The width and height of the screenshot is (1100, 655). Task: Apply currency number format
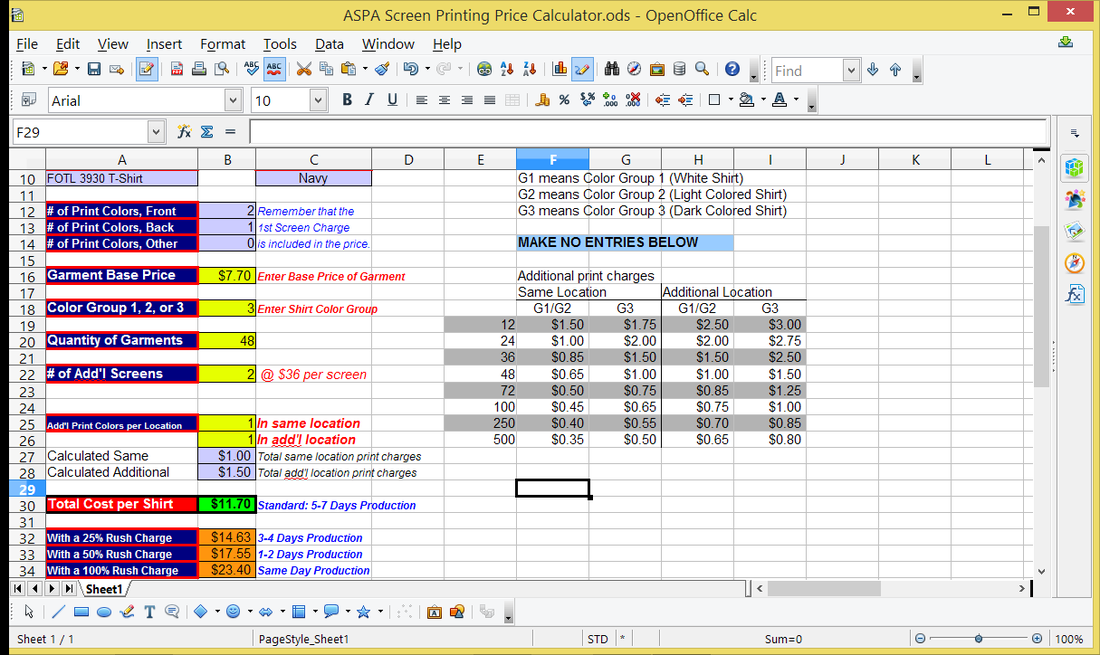[543, 100]
